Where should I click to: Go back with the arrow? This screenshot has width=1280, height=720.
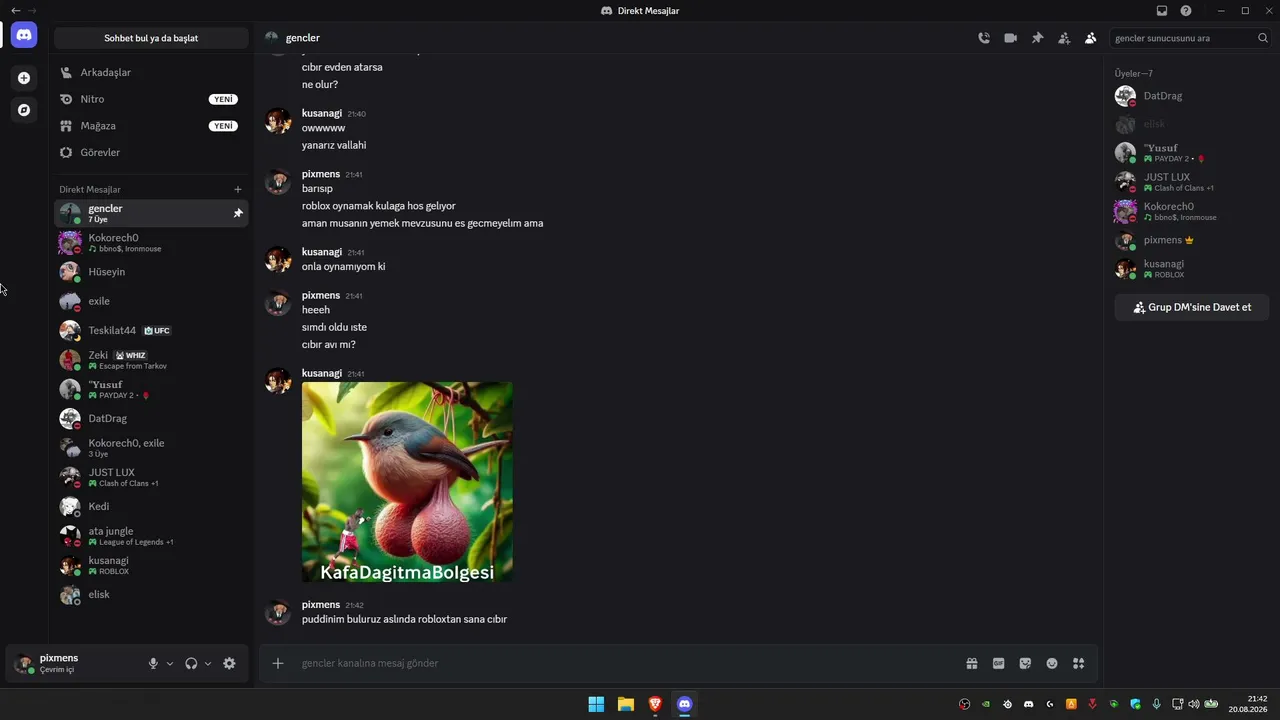click(x=15, y=11)
